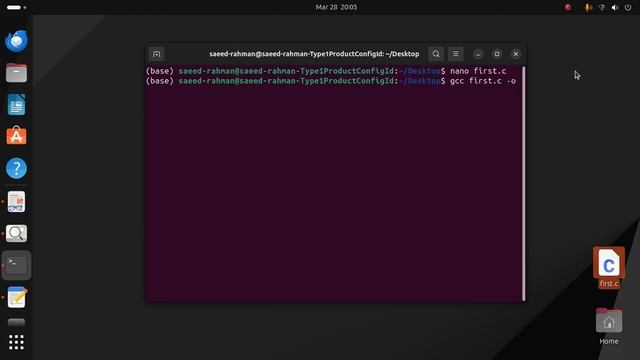Click the red recording indicator in top bar

(568, 7)
